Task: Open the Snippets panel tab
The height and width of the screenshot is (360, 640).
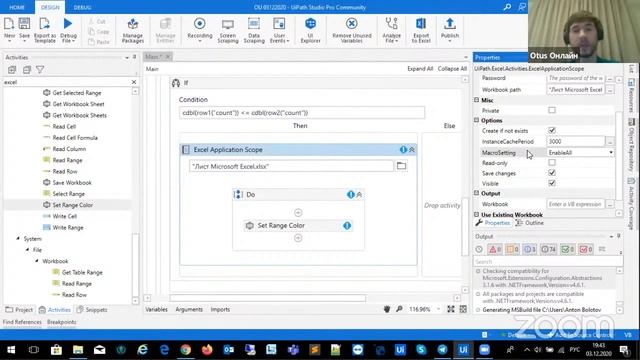Action: pyautogui.click(x=92, y=310)
